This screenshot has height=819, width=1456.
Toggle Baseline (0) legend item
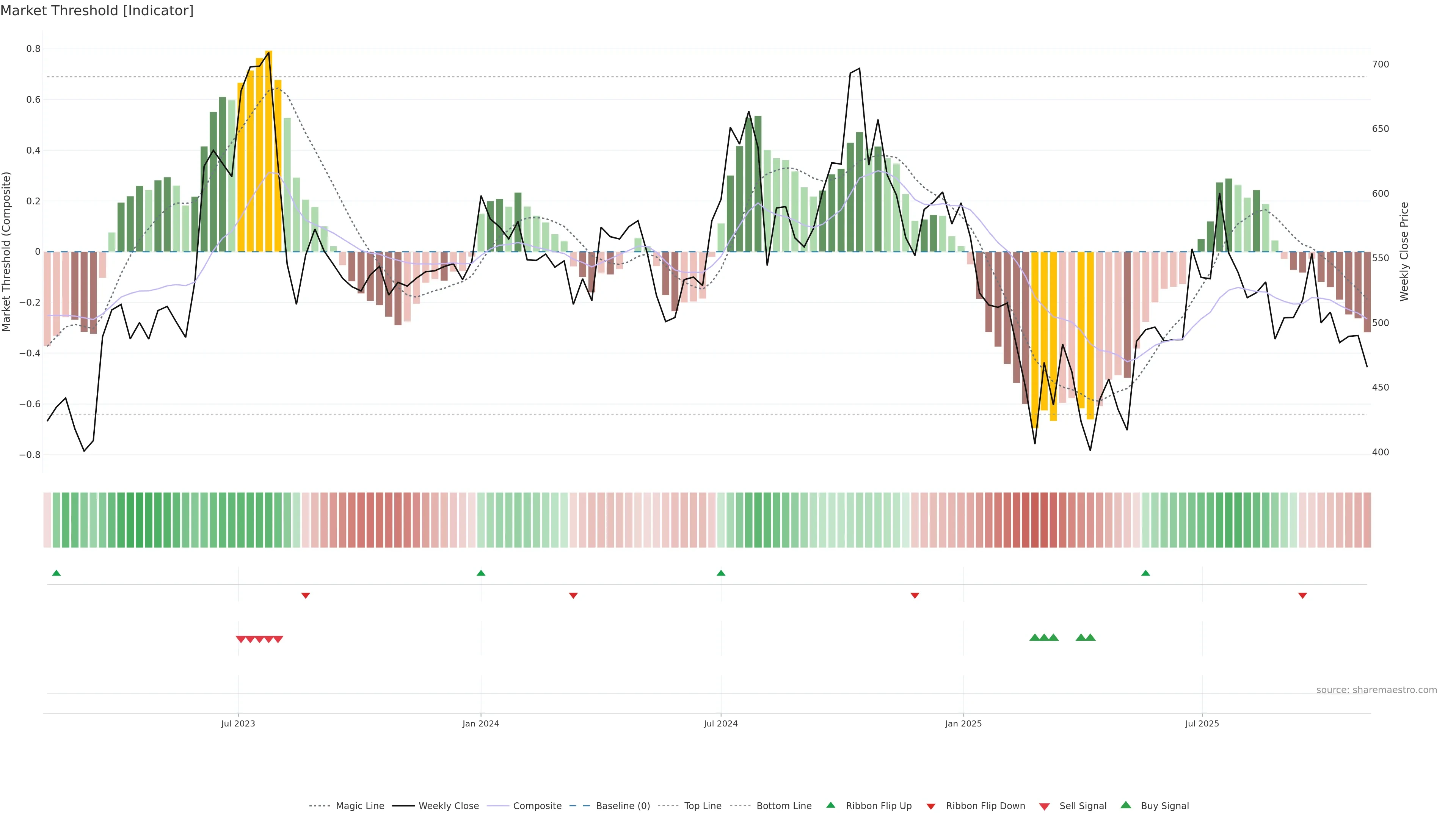click(x=623, y=806)
